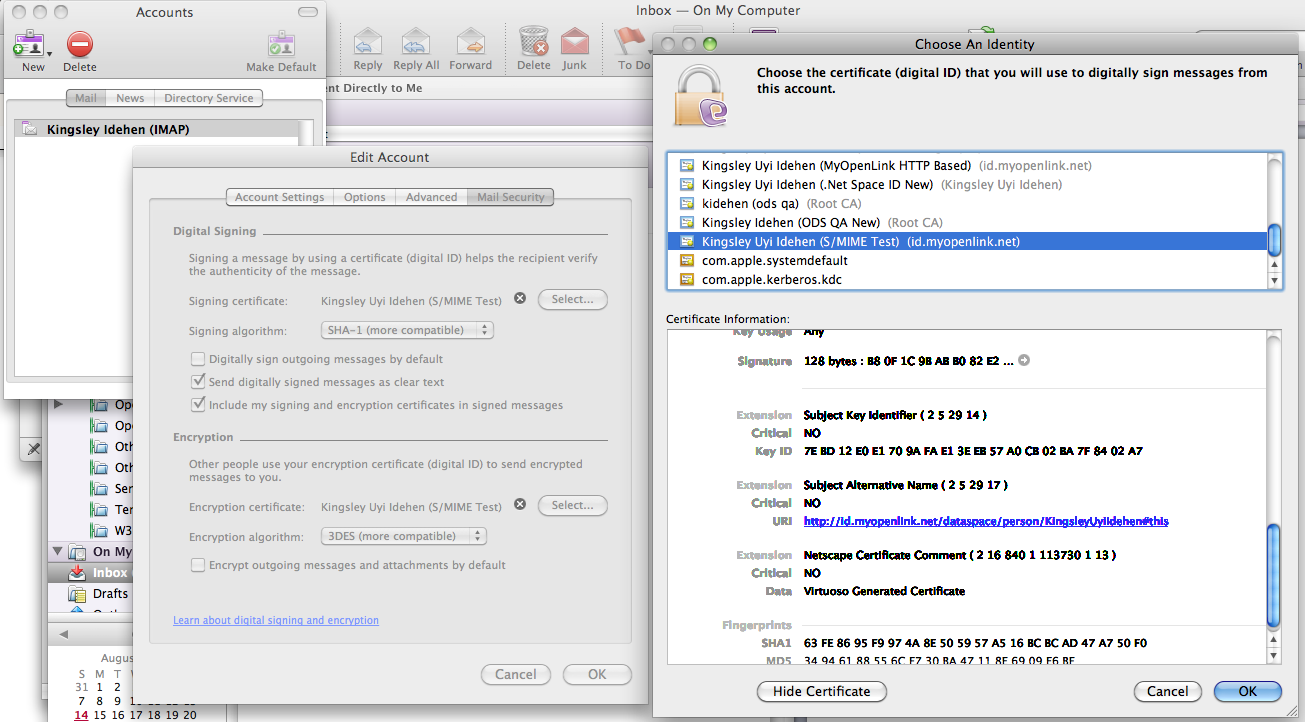Select day 14 in the mini calendar
This screenshot has height=722, width=1305.
point(81,715)
